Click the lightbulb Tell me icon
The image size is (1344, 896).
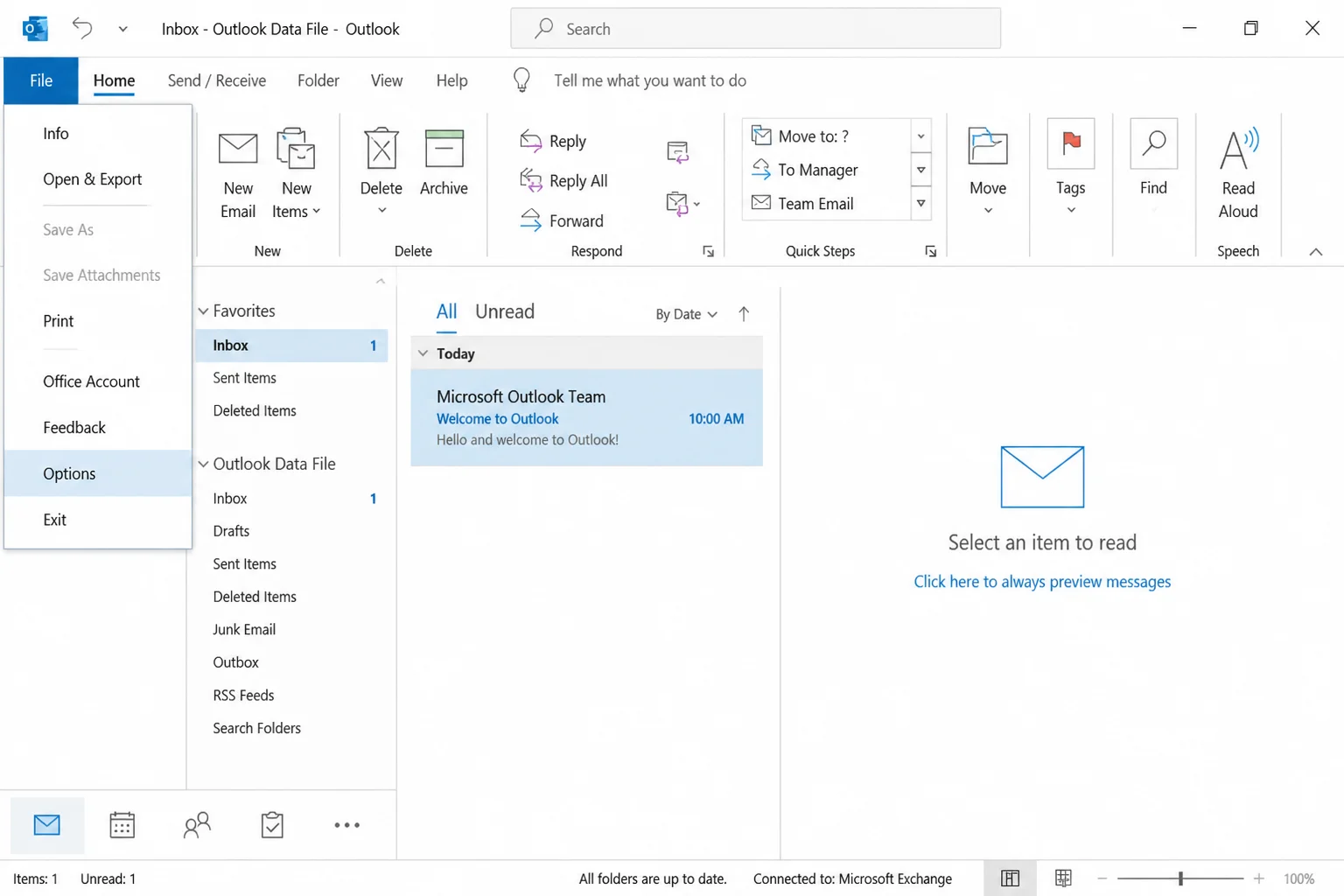click(521, 80)
